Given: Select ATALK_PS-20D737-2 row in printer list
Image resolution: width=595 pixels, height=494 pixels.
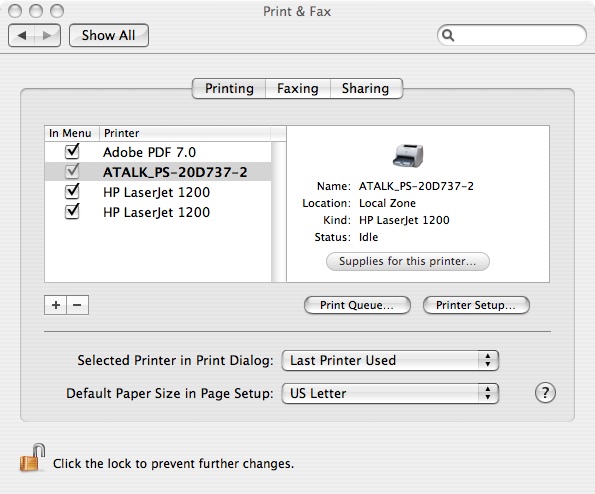Looking at the screenshot, I should pyautogui.click(x=158, y=172).
